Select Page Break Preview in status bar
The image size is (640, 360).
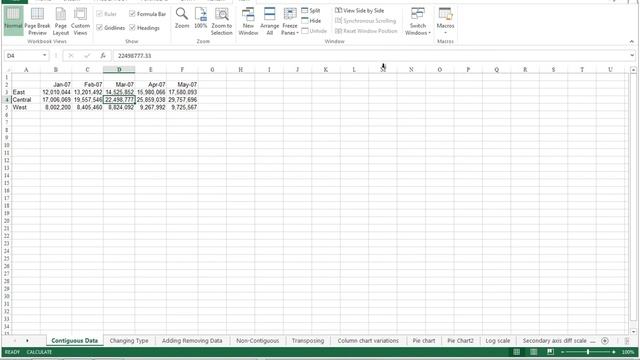(x=550, y=352)
